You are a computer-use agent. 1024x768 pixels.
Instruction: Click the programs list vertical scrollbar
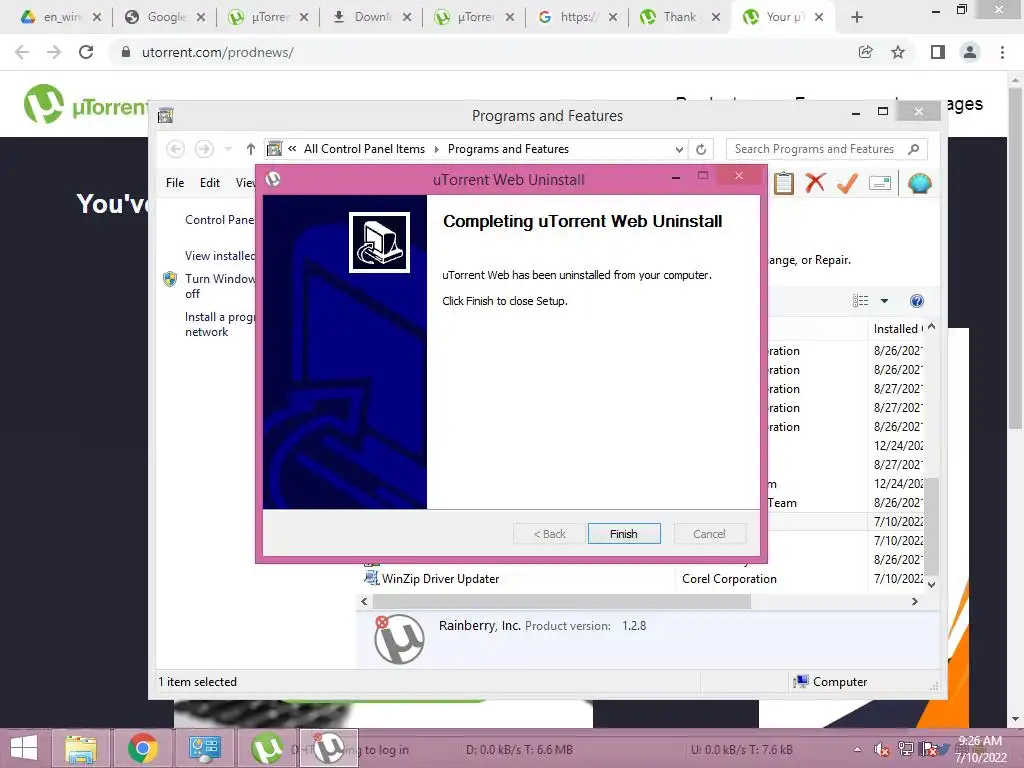point(932,528)
